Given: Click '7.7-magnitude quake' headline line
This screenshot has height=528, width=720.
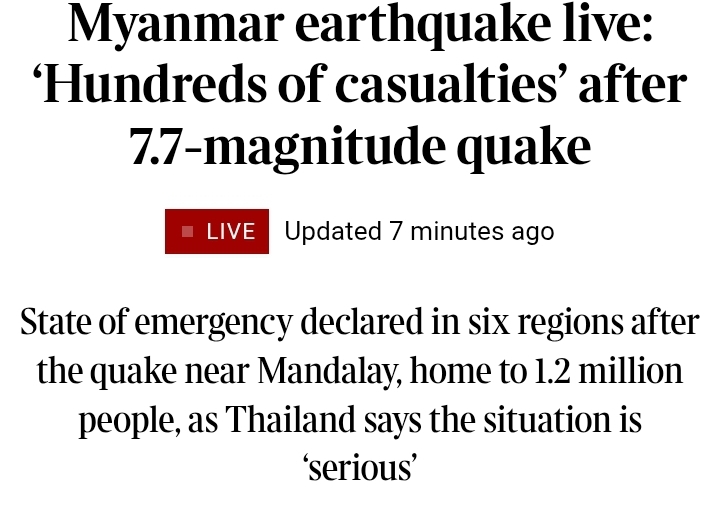Looking at the screenshot, I should coord(360,147).
